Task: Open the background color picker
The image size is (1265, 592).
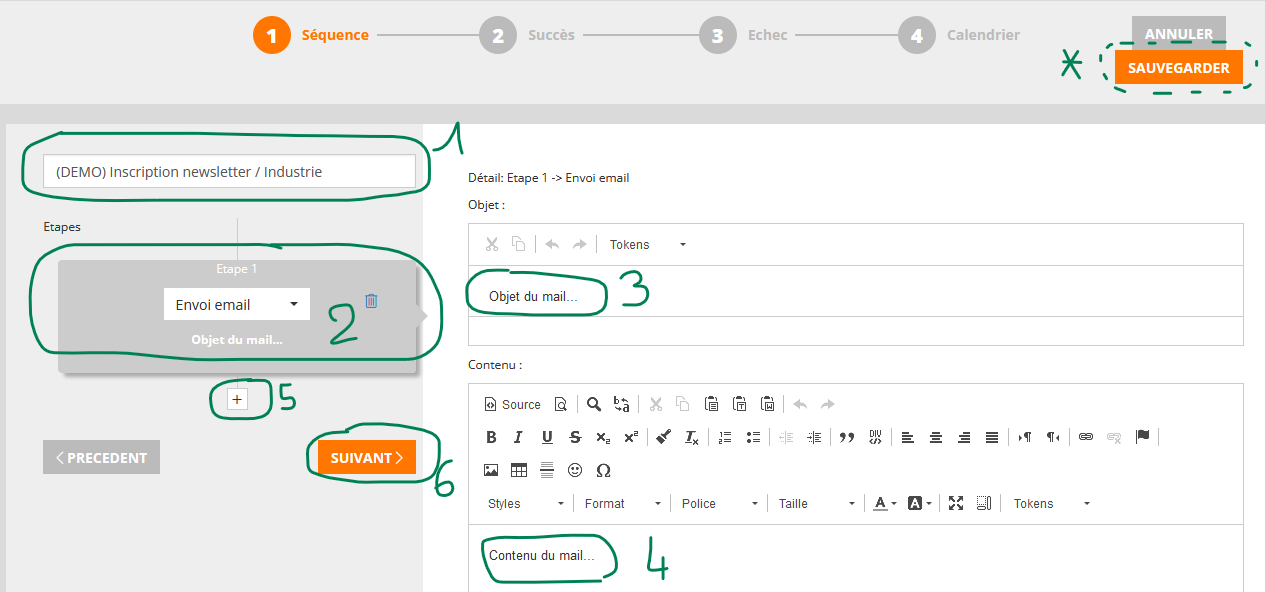Action: click(x=920, y=503)
